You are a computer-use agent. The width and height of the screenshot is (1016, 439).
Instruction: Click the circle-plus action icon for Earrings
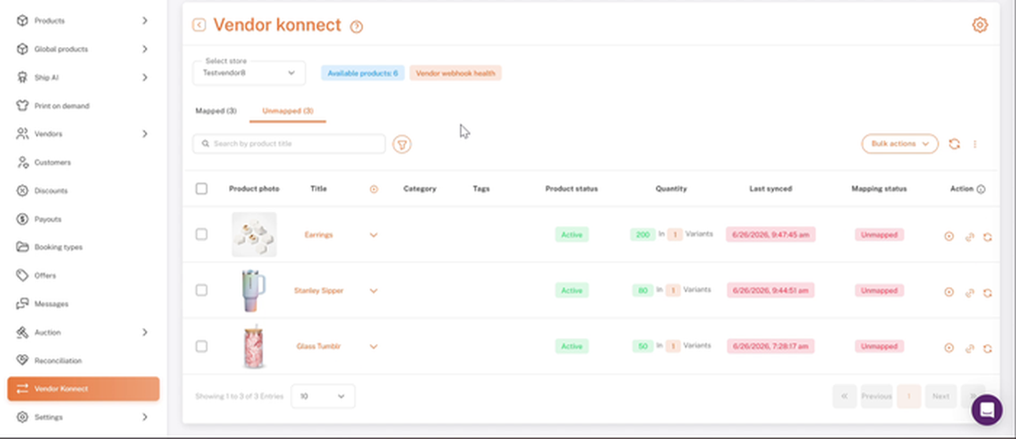click(x=949, y=237)
